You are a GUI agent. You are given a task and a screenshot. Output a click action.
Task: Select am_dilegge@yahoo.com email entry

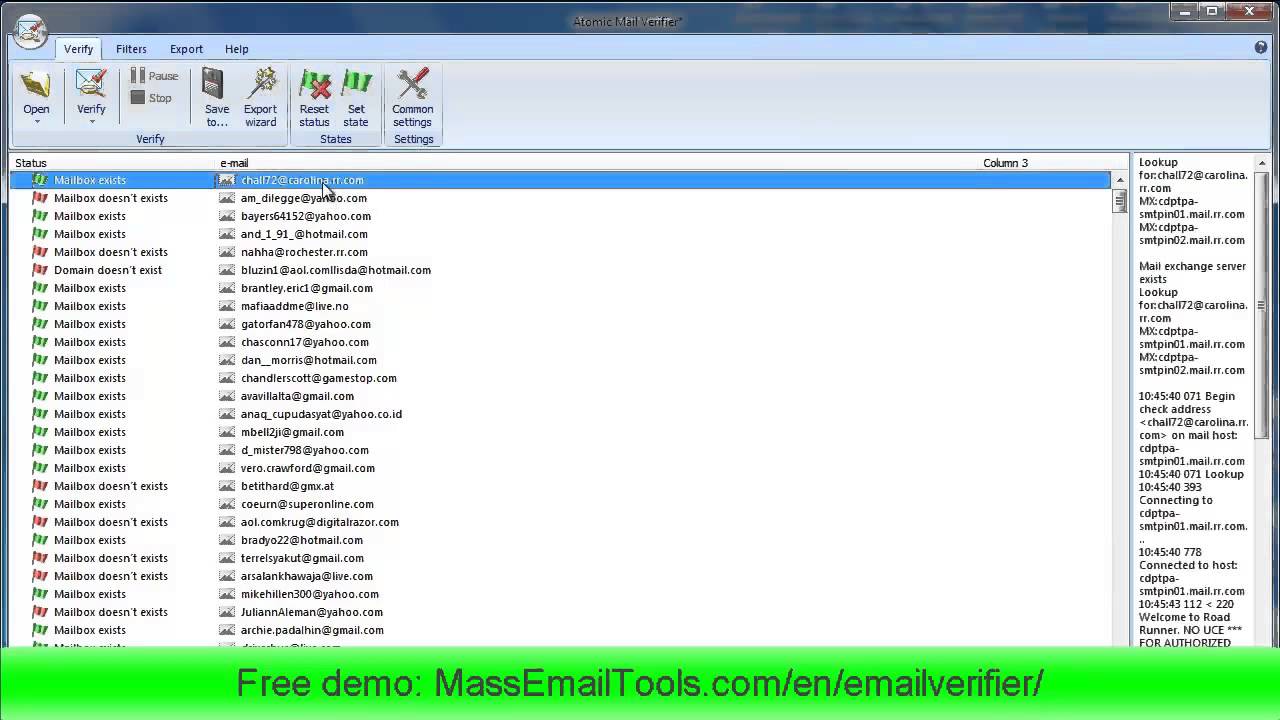pos(303,198)
